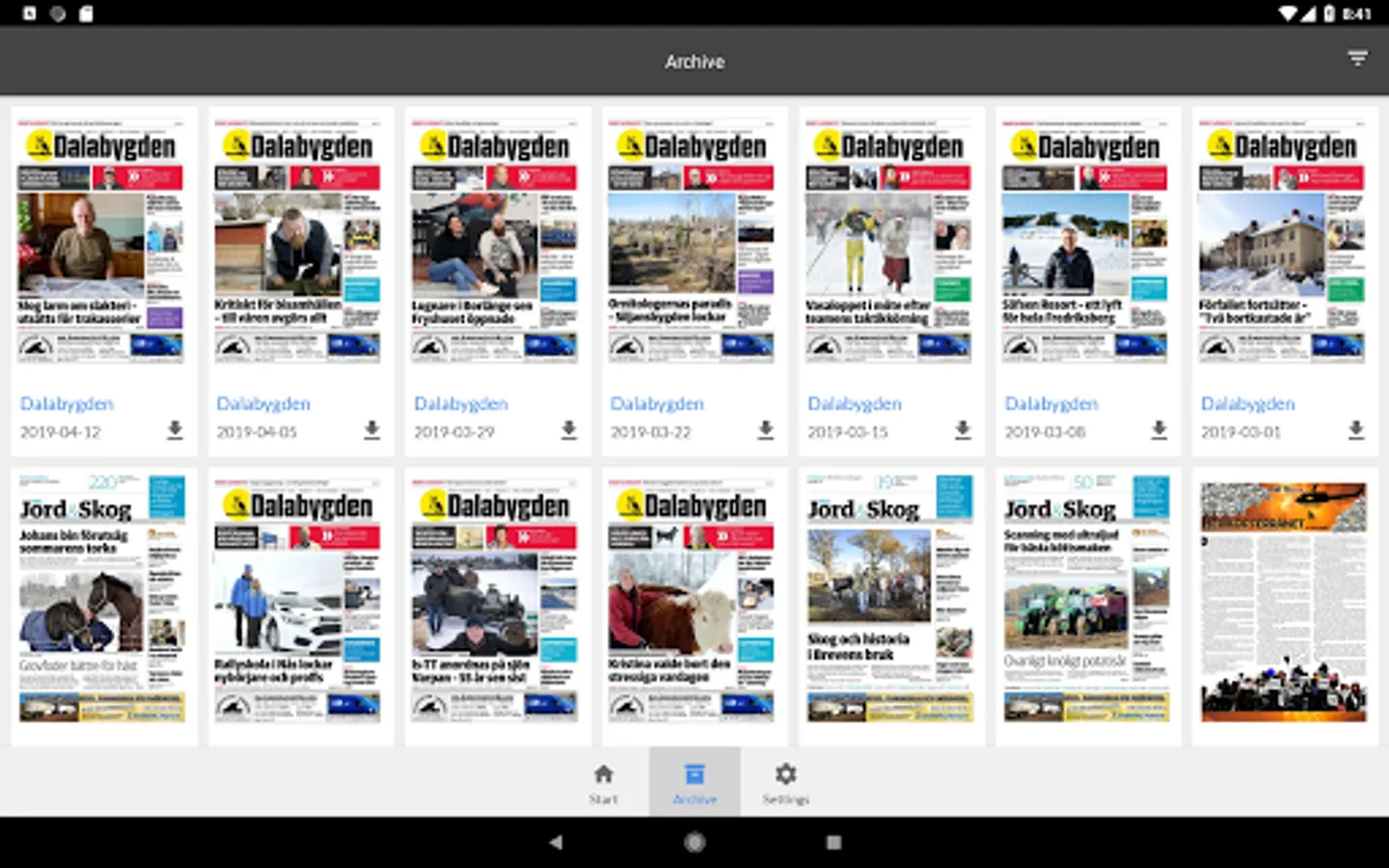
Task: Open the Dalabygden cover with white rally car
Action: [x=297, y=598]
